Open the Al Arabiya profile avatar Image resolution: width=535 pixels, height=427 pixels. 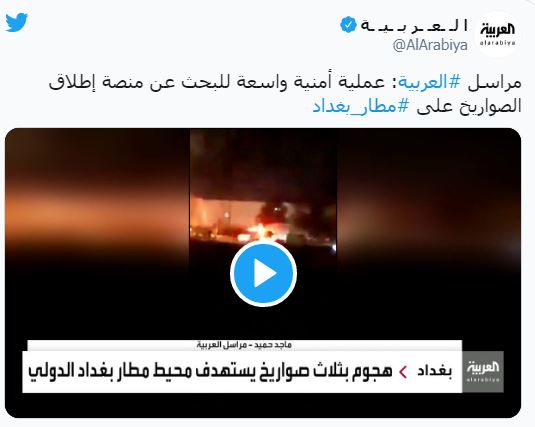tap(497, 34)
